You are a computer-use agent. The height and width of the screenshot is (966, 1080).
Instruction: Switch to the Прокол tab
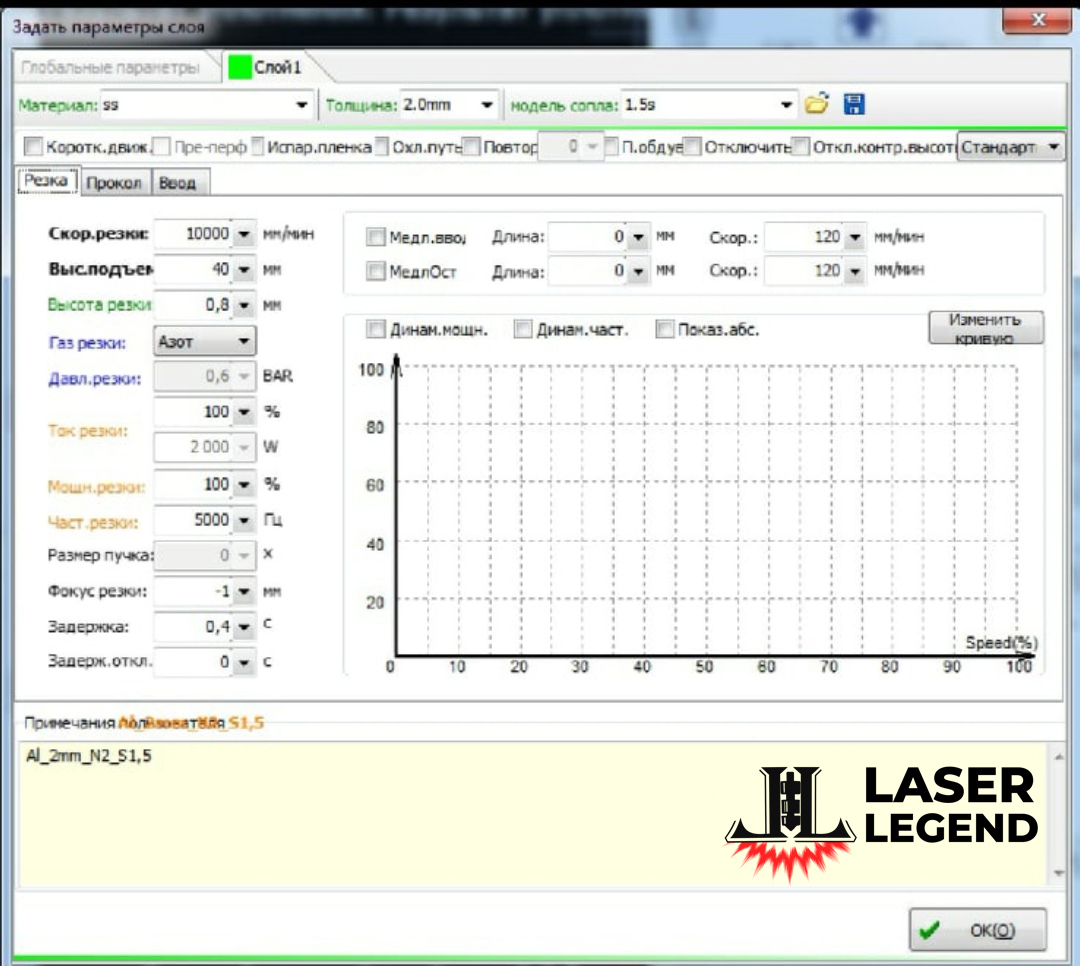(114, 182)
